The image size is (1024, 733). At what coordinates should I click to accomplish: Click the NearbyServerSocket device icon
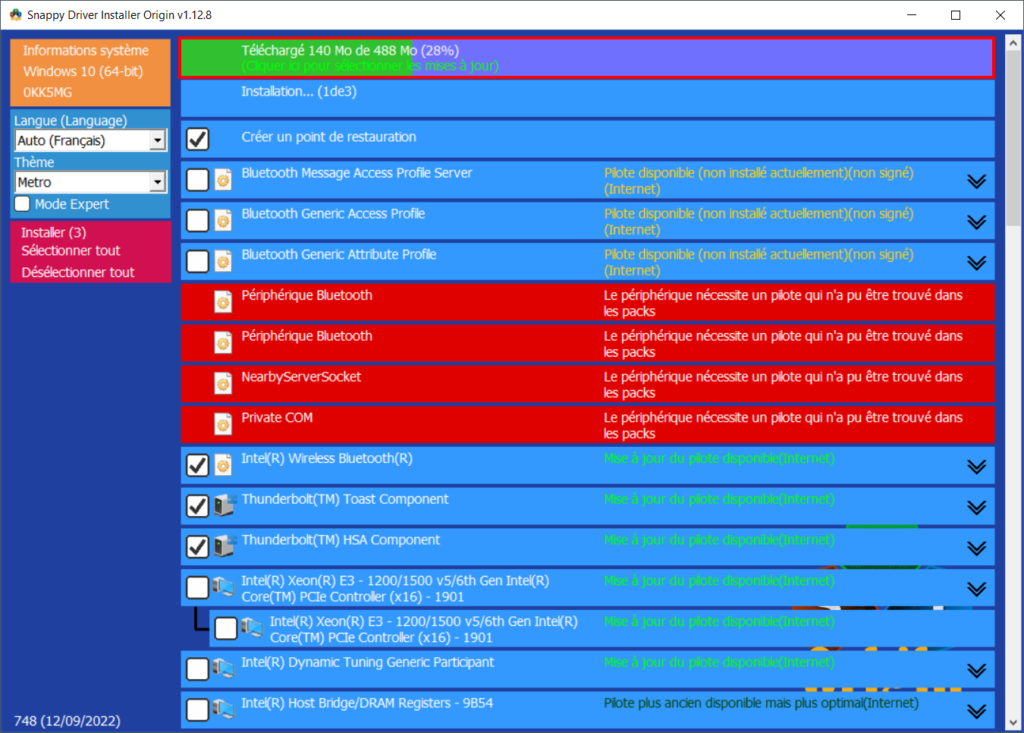pyautogui.click(x=223, y=383)
